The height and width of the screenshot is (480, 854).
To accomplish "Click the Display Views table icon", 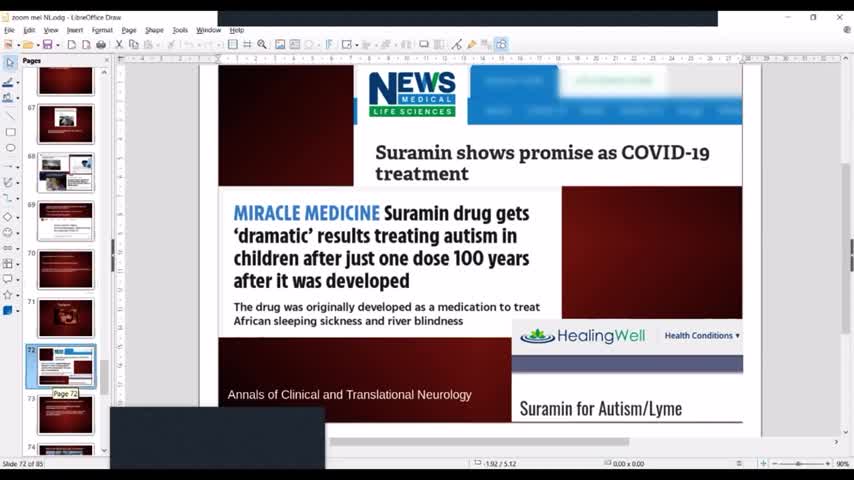I will tap(233, 45).
